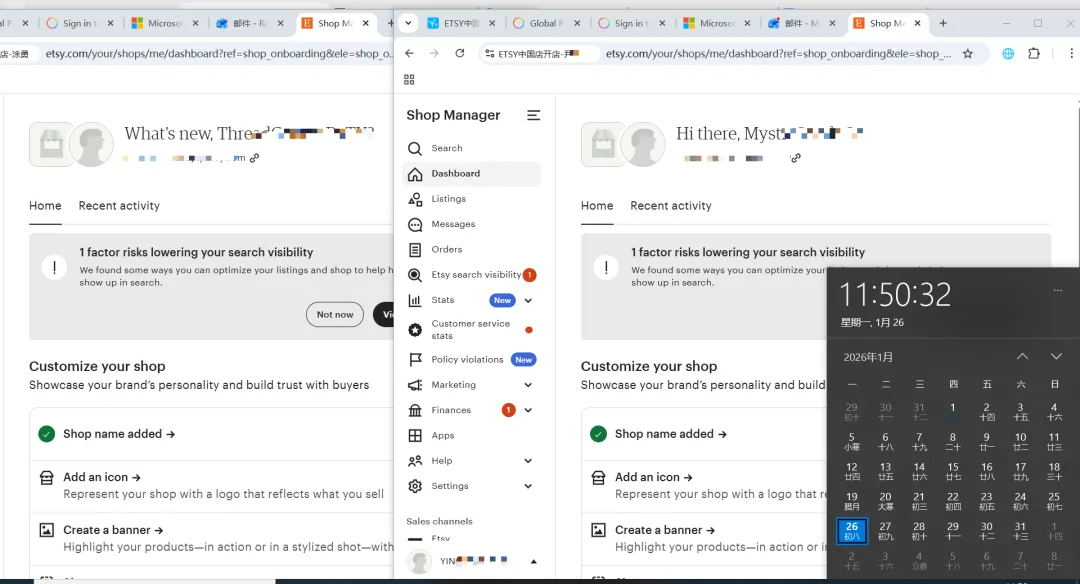
Task: Click 2026年1月 calendar month header
Action: pos(868,357)
